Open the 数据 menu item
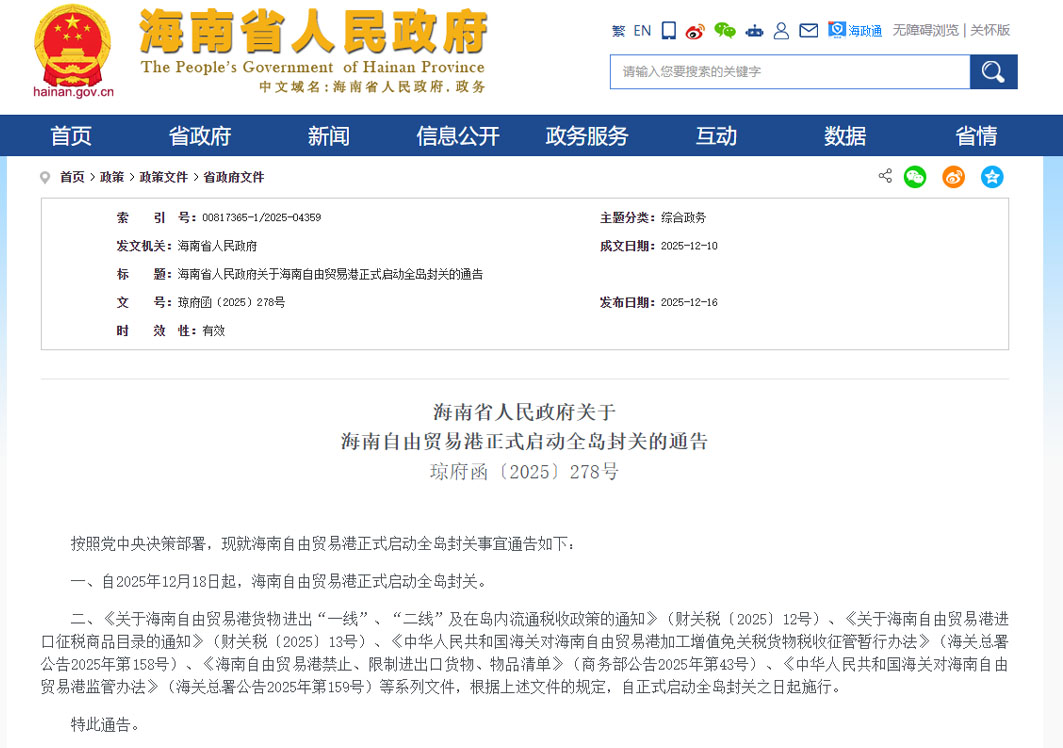This screenshot has width=1063, height=748. coord(846,135)
